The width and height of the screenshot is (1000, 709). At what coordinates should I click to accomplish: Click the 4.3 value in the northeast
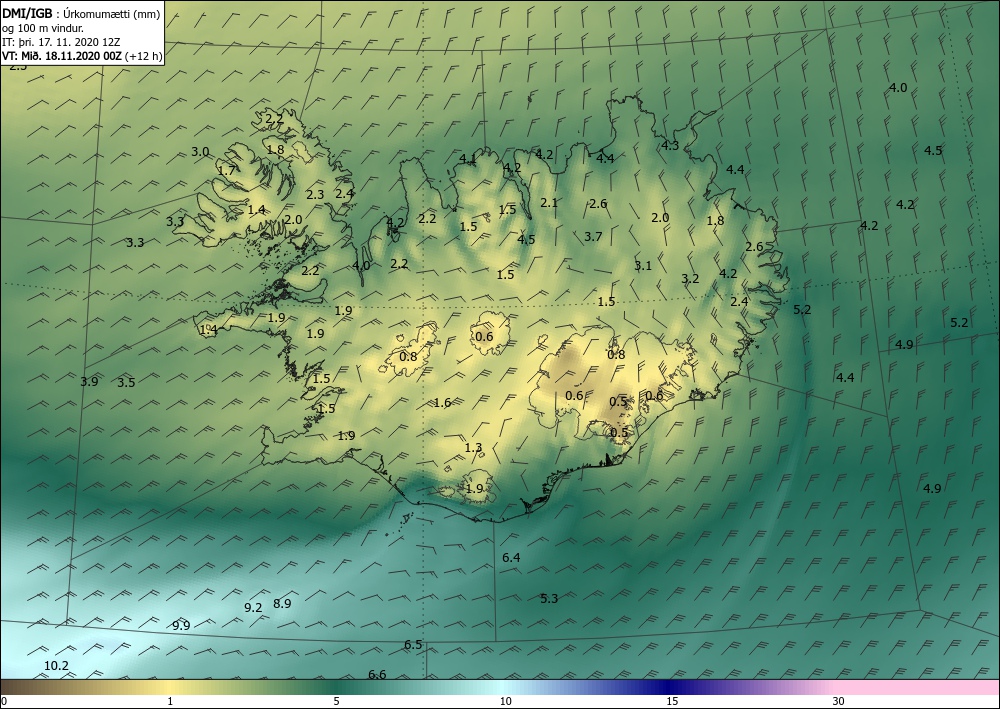(x=670, y=145)
